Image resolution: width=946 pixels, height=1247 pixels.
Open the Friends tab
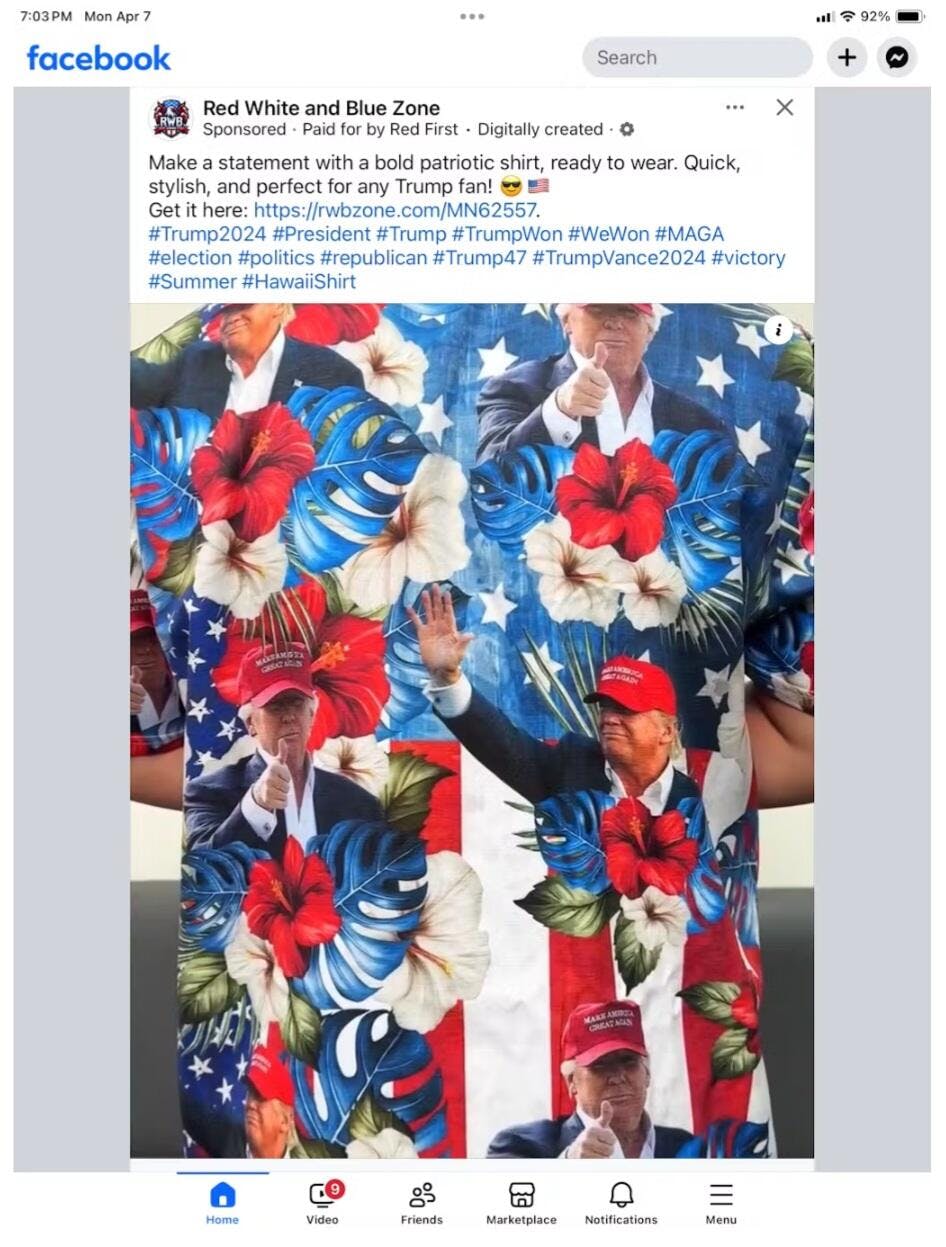(422, 1203)
